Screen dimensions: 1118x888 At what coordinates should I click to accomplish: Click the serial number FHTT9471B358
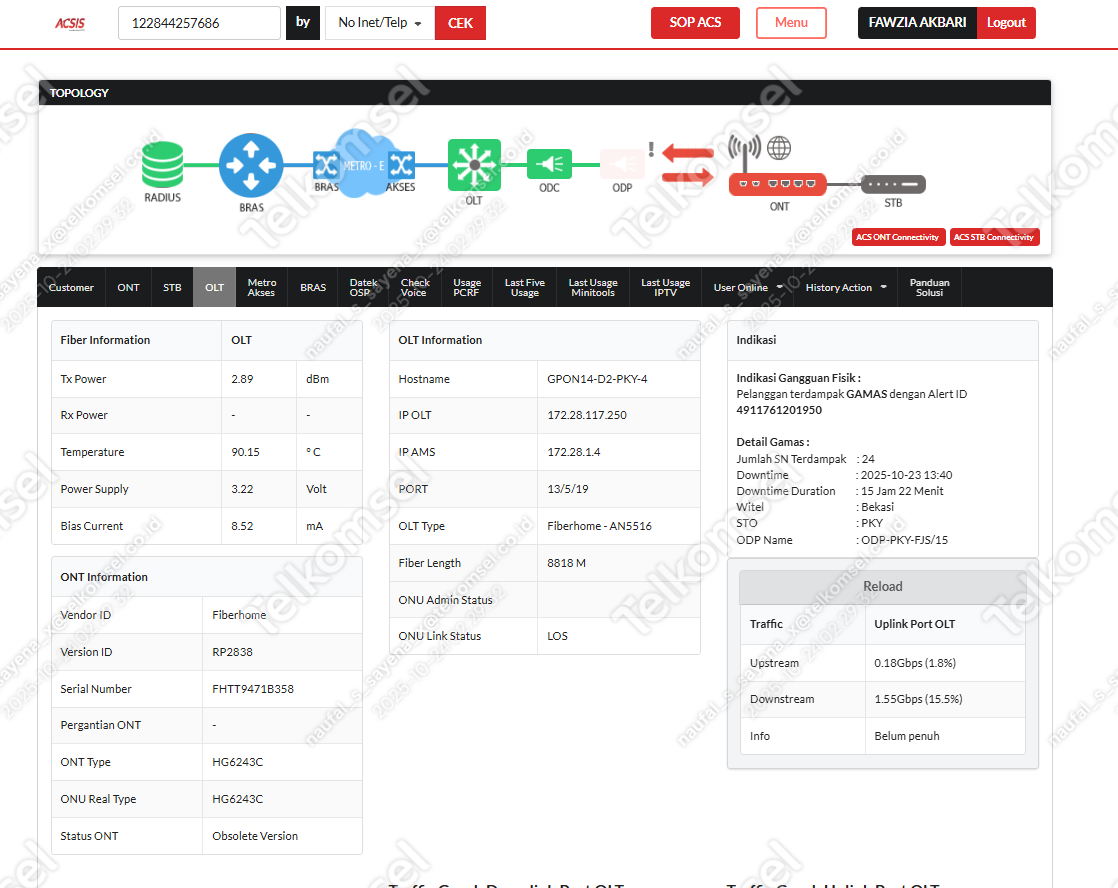pyautogui.click(x=253, y=689)
